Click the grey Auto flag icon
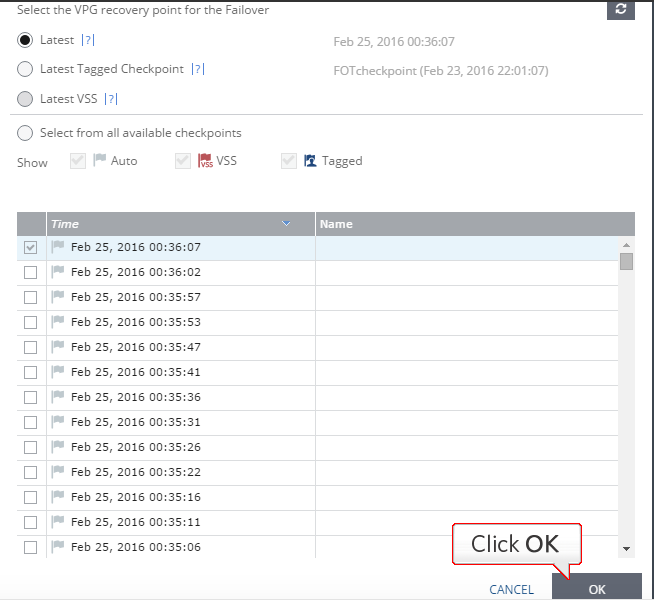The image size is (654, 600). pyautogui.click(x=99, y=160)
